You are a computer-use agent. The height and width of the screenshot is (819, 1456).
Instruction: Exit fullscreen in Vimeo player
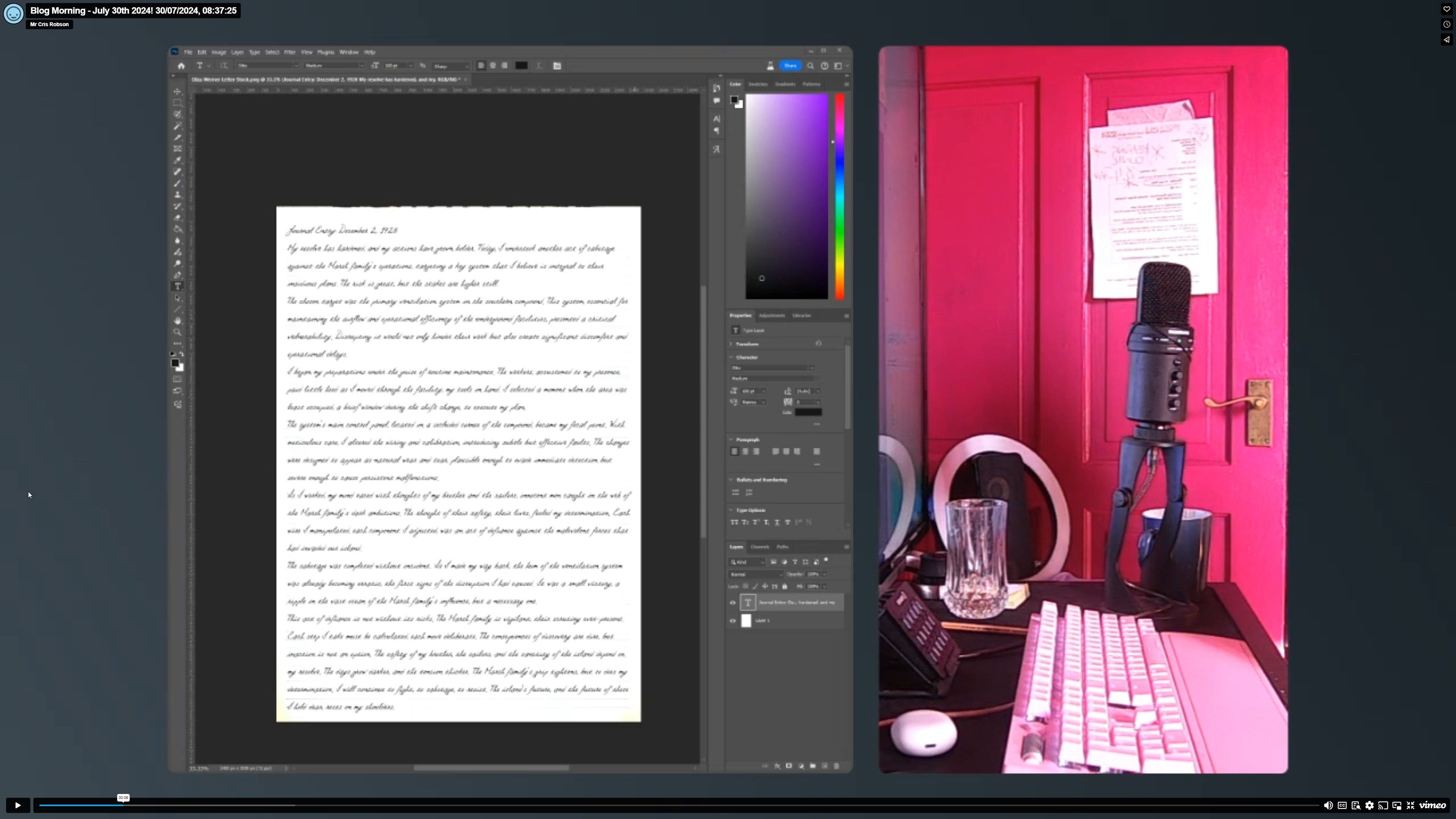[x=1410, y=805]
